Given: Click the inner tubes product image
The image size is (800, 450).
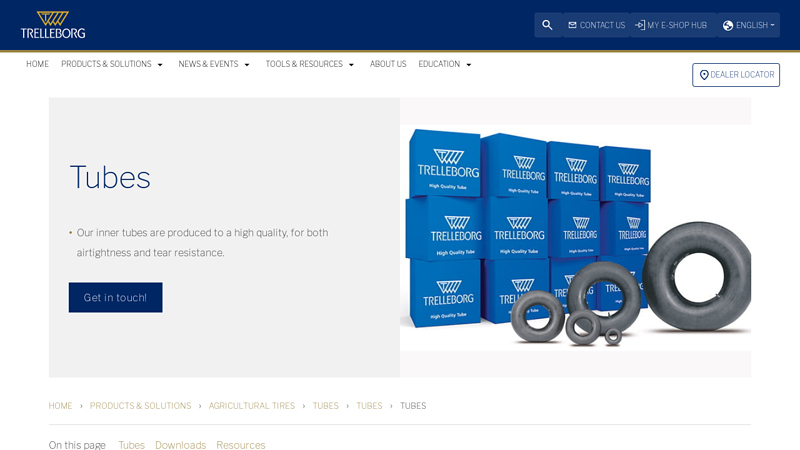Looking at the screenshot, I should pos(575,237).
